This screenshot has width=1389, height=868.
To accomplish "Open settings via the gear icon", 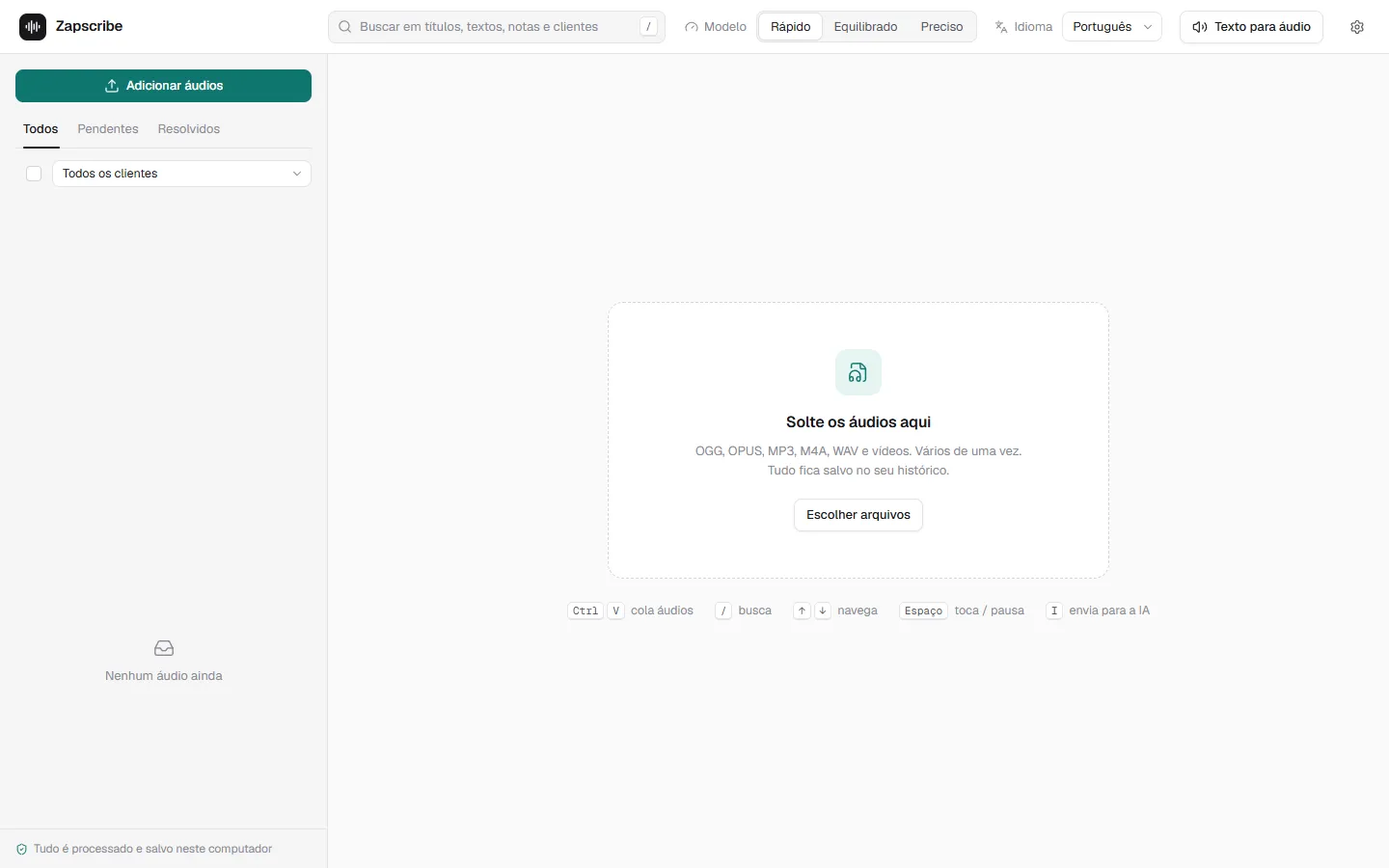I will coord(1357,27).
